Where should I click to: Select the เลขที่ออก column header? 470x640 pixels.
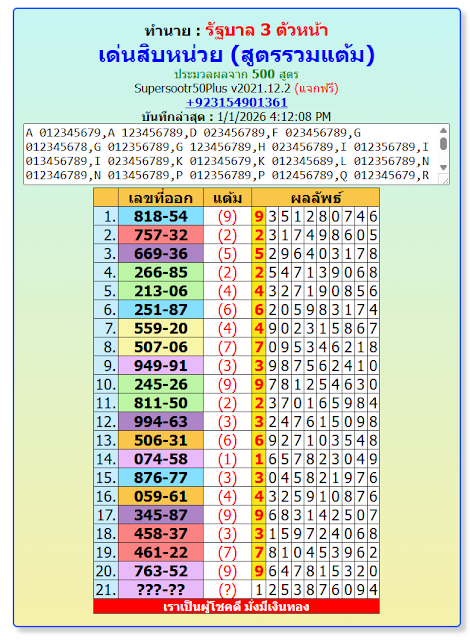161,198
